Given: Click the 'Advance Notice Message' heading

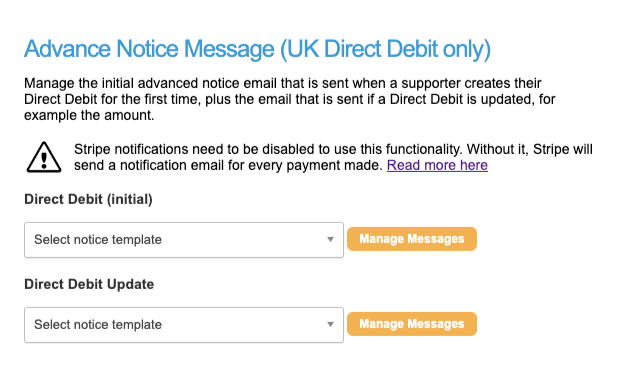Looking at the screenshot, I should (x=149, y=49).
